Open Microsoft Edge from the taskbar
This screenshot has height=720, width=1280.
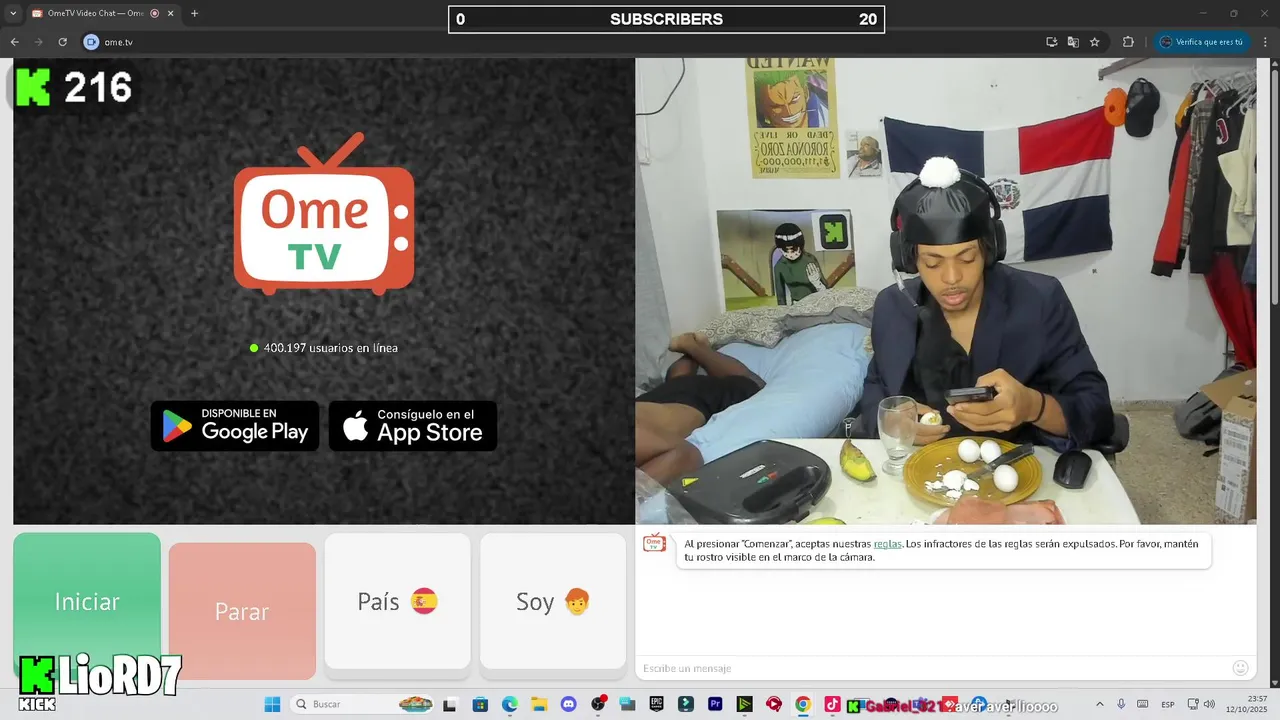(x=509, y=704)
